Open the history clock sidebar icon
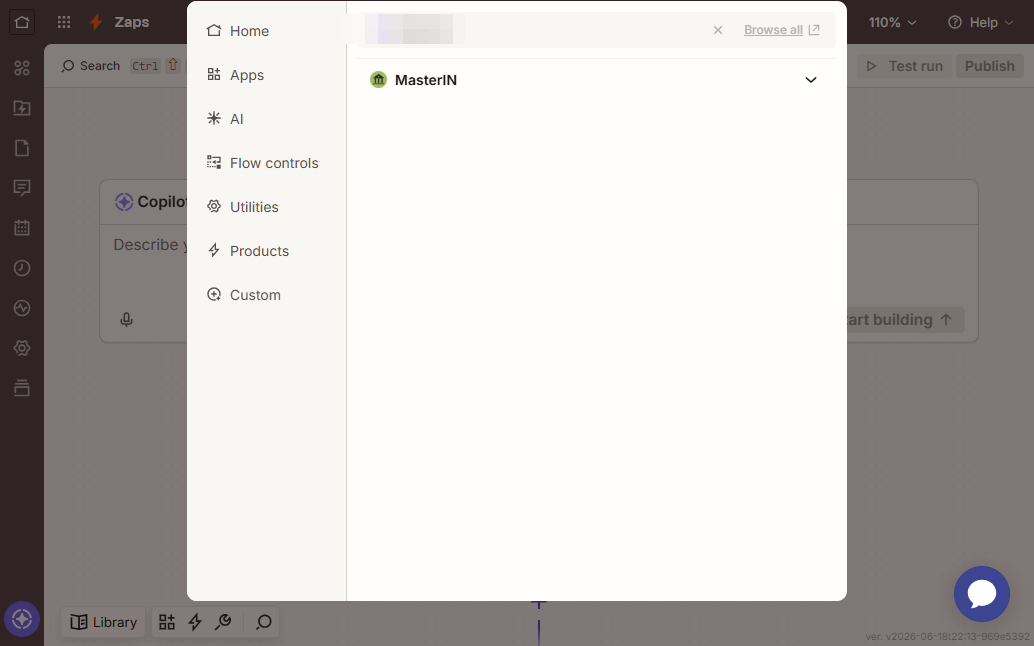The width and height of the screenshot is (1034, 646). (x=22, y=268)
